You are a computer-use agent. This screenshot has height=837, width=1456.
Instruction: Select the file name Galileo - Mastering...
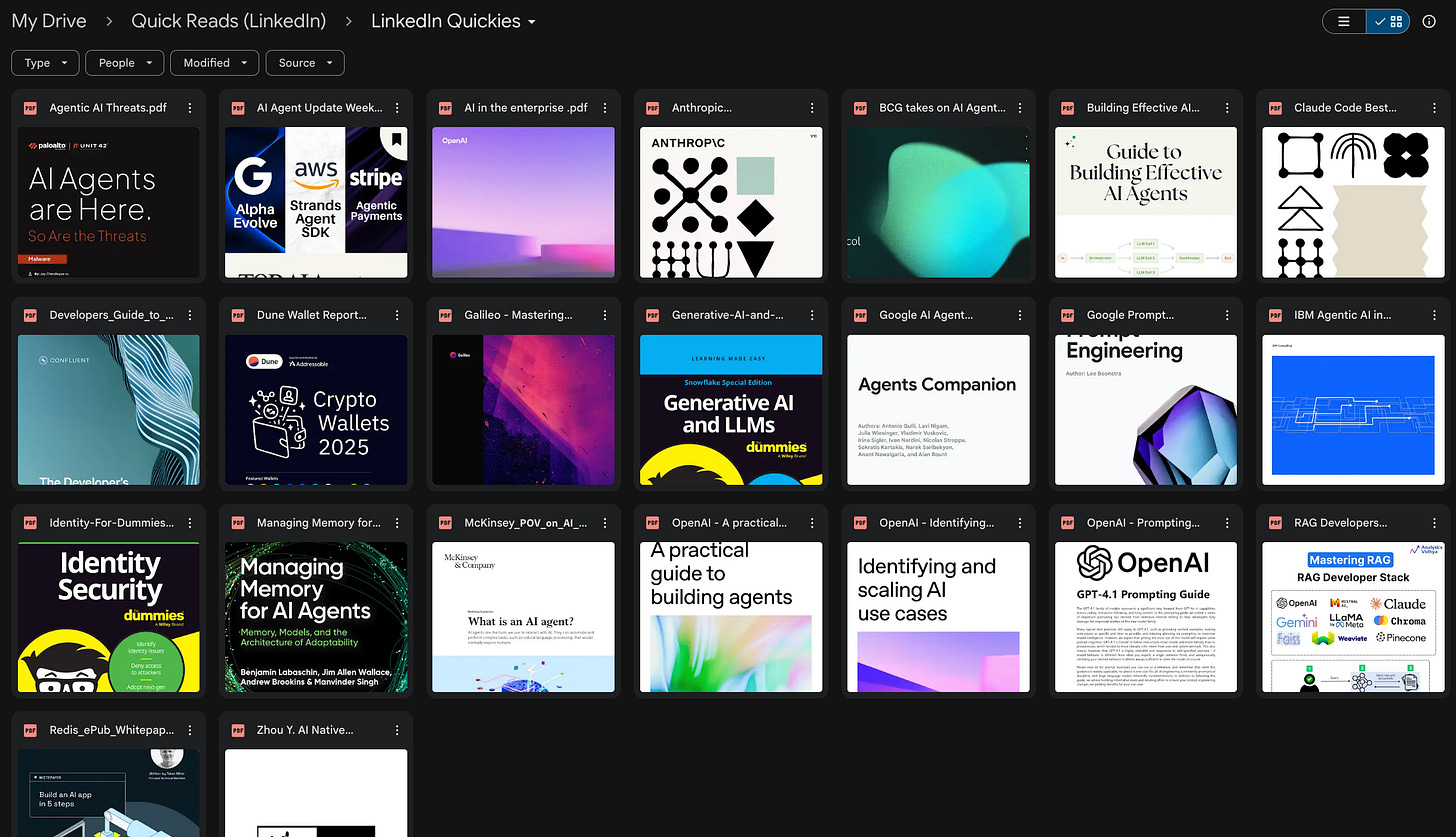pos(519,315)
